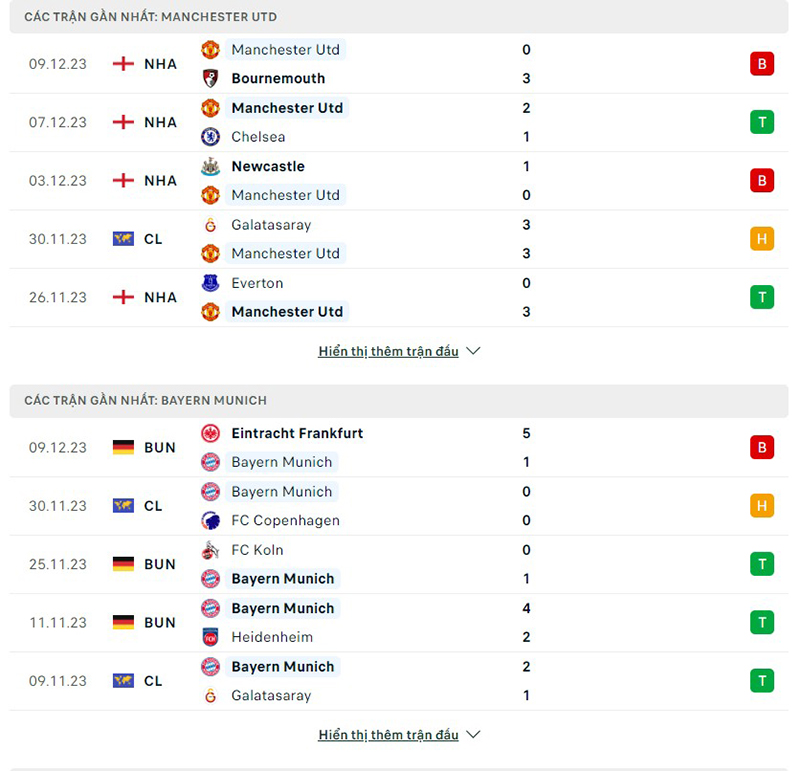The image size is (800, 771).
Task: Open the FC Copenhagen club logo
Action: coord(210,520)
